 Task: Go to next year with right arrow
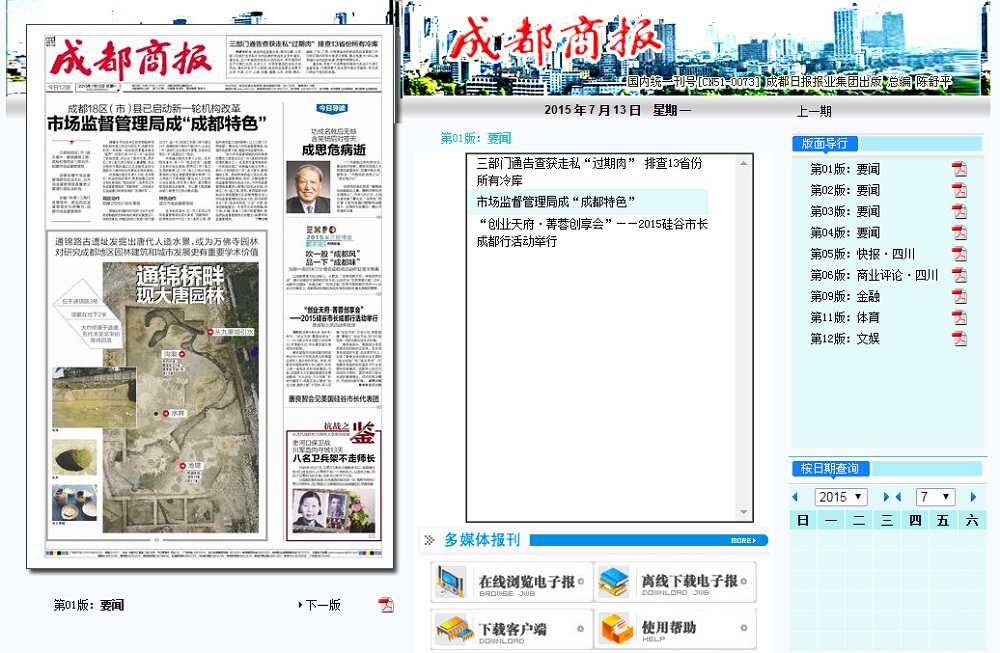click(x=886, y=497)
